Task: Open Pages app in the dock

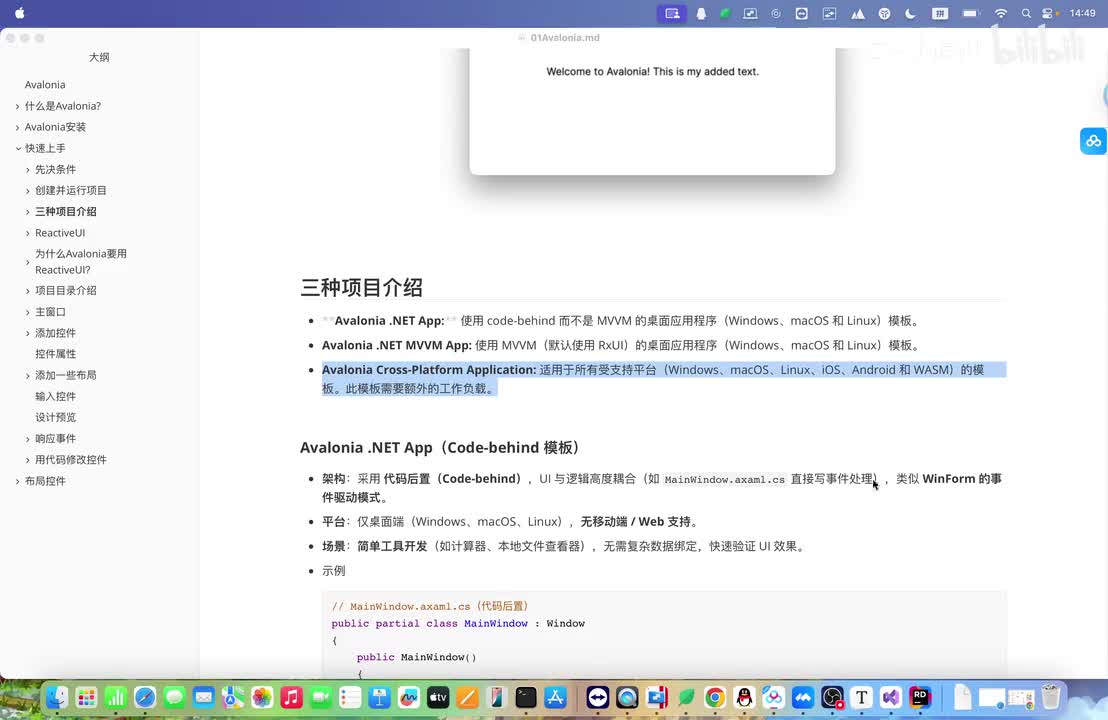Action: [x=467, y=698]
